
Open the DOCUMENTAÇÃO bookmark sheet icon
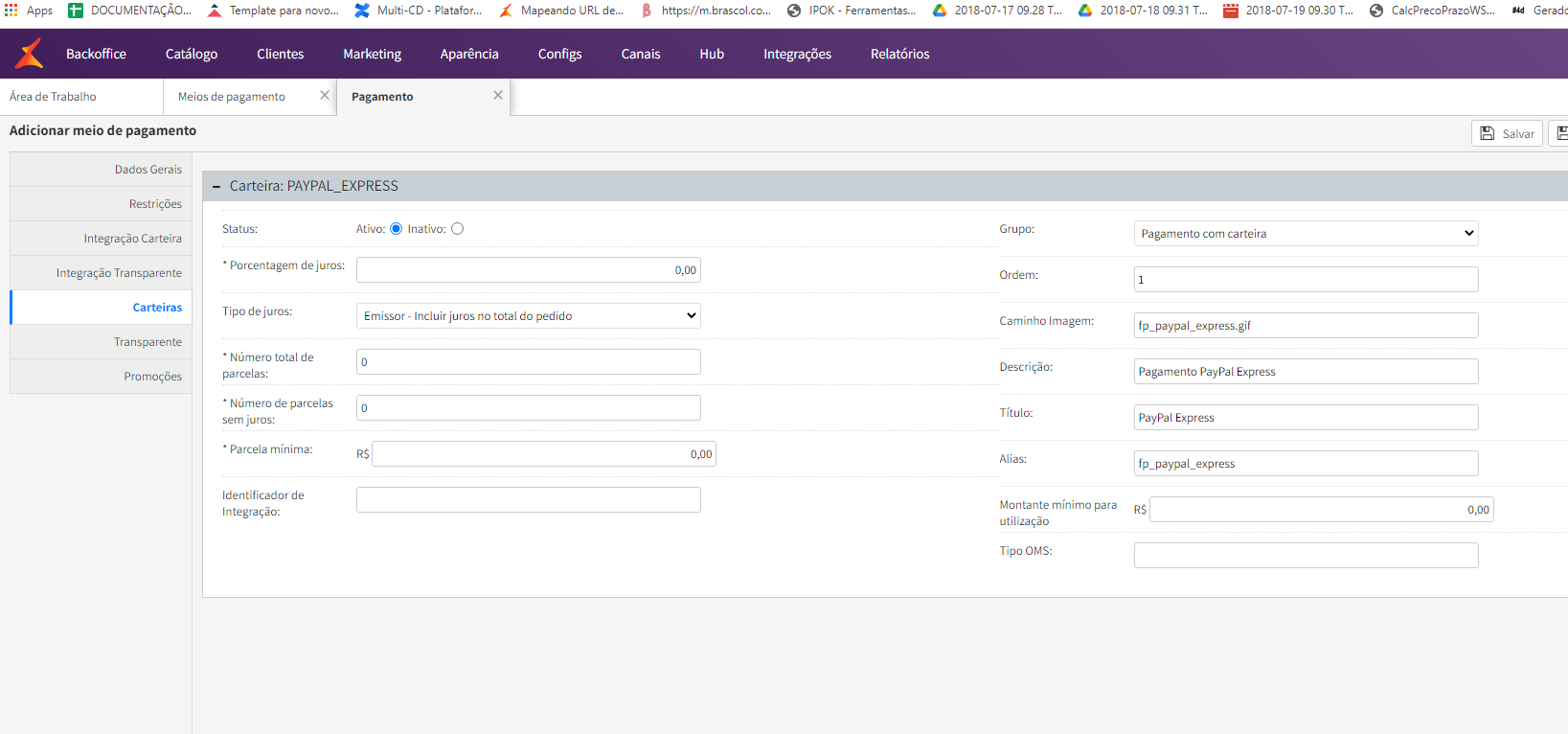pos(76,11)
